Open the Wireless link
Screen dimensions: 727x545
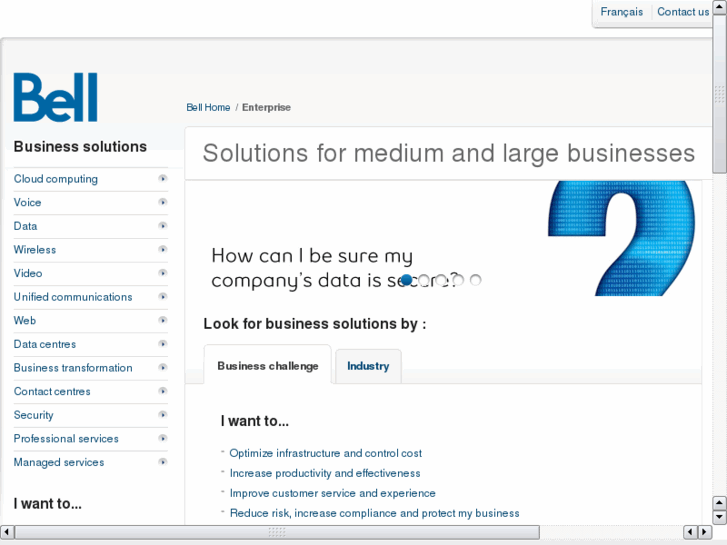[35, 250]
